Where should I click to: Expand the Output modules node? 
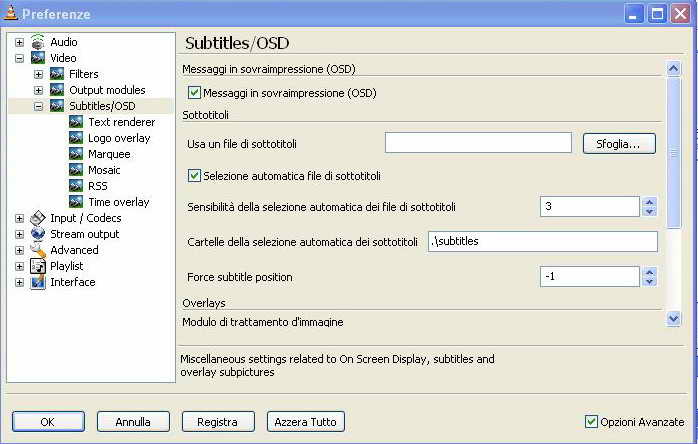(38, 90)
